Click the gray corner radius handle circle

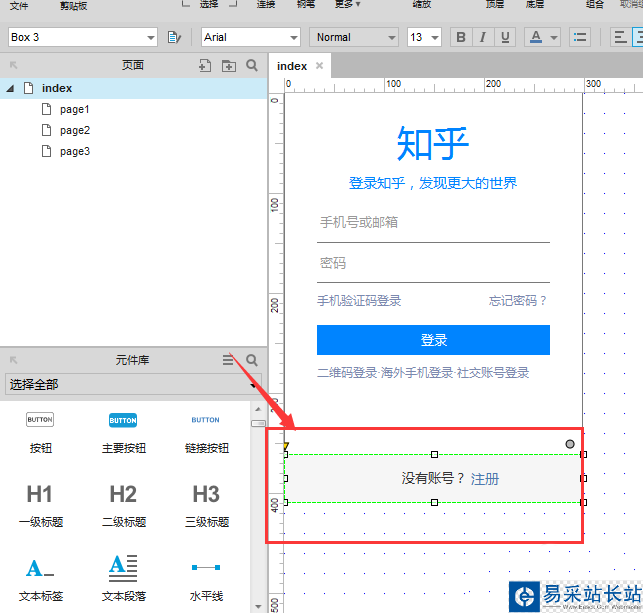570,444
